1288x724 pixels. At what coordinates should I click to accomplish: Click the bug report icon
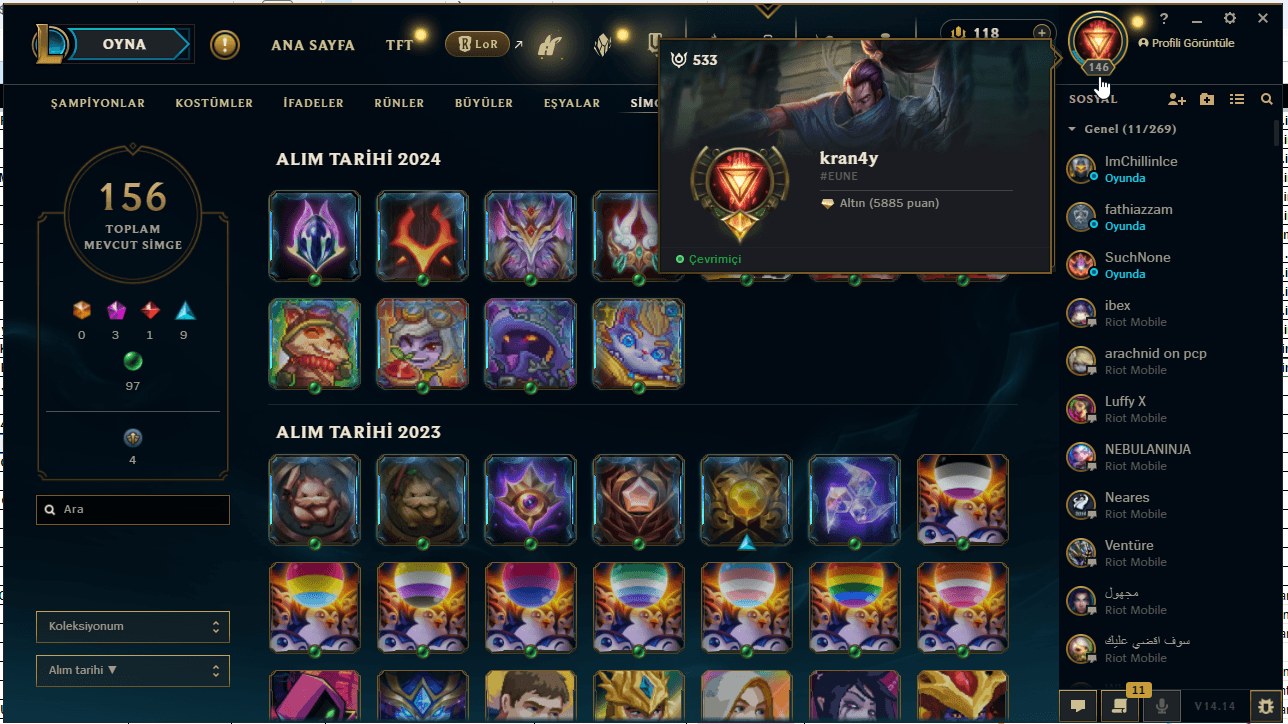coord(1267,705)
